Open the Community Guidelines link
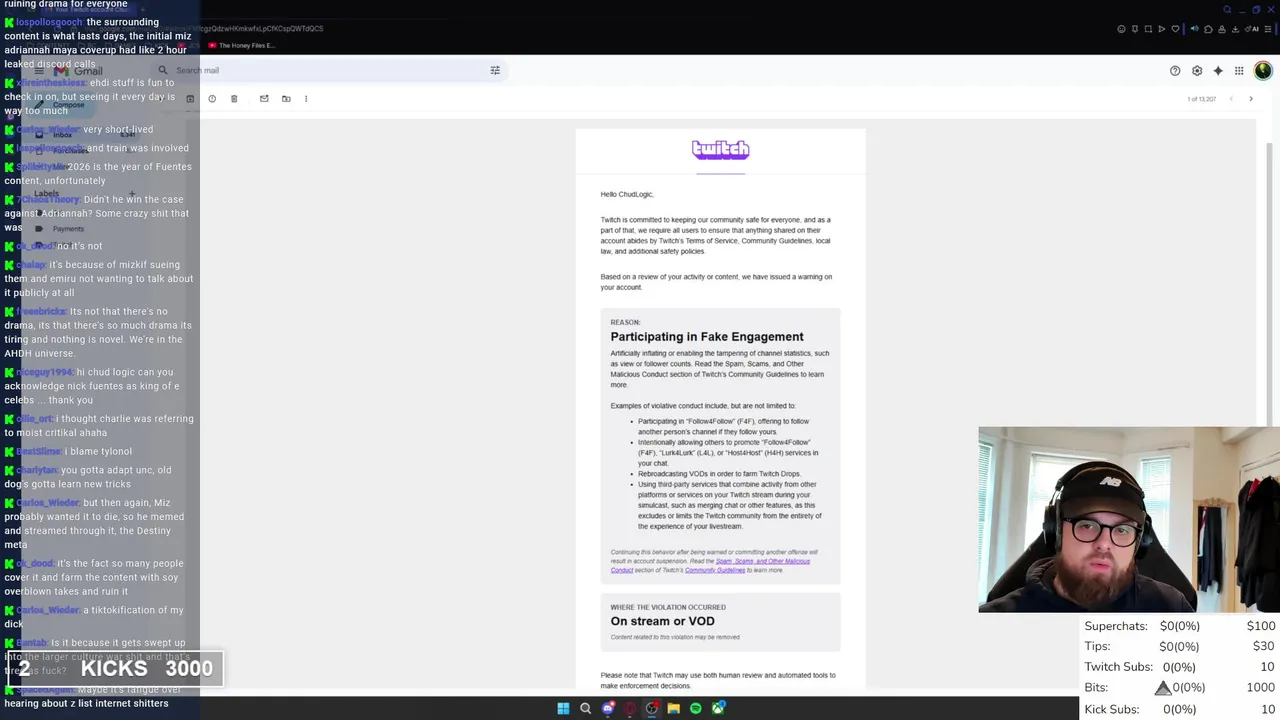This screenshot has width=1280, height=720. coord(715,570)
